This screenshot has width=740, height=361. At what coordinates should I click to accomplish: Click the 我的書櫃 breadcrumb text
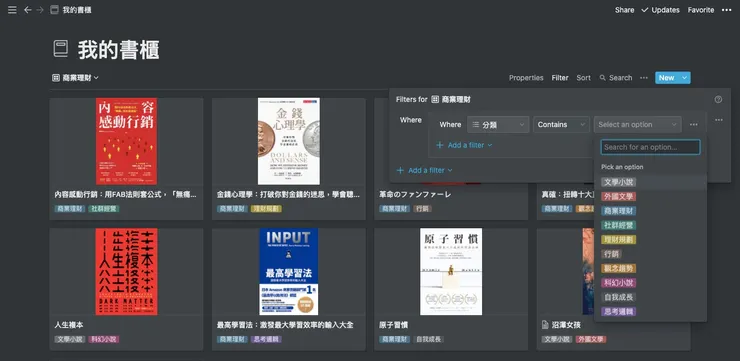[x=77, y=10]
